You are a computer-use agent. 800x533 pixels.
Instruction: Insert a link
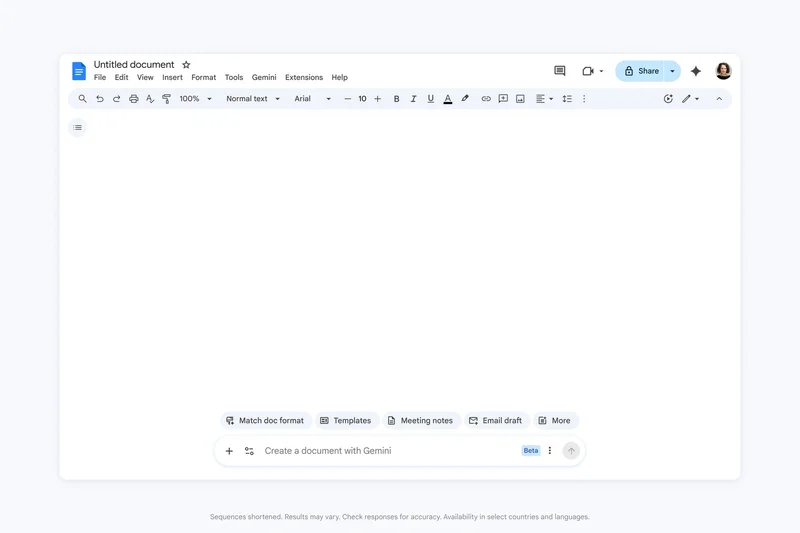pyautogui.click(x=486, y=99)
